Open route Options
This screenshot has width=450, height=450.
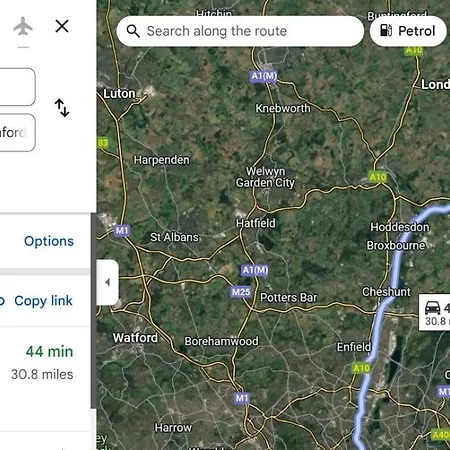(49, 241)
